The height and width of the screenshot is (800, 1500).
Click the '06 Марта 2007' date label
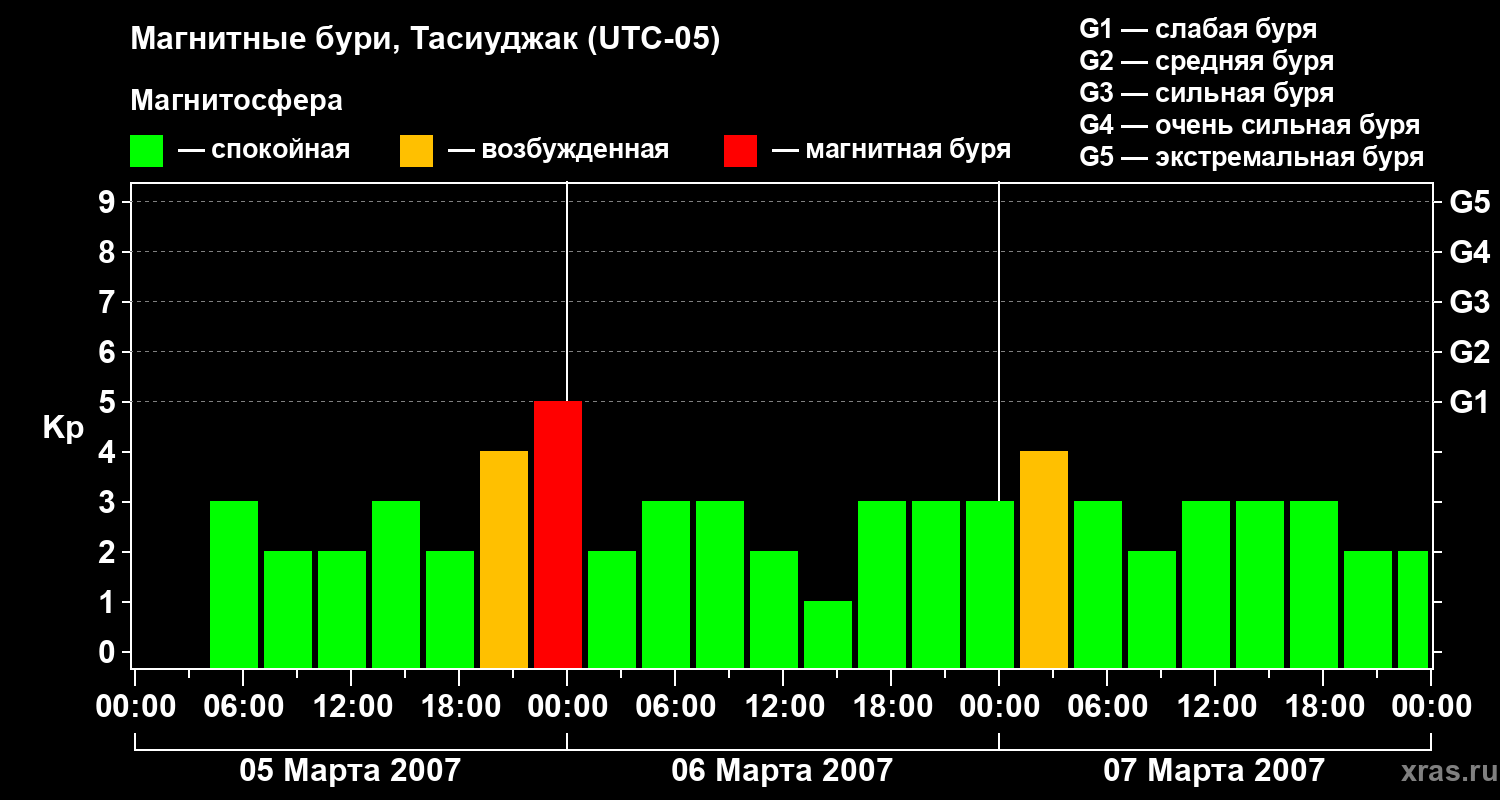782,770
